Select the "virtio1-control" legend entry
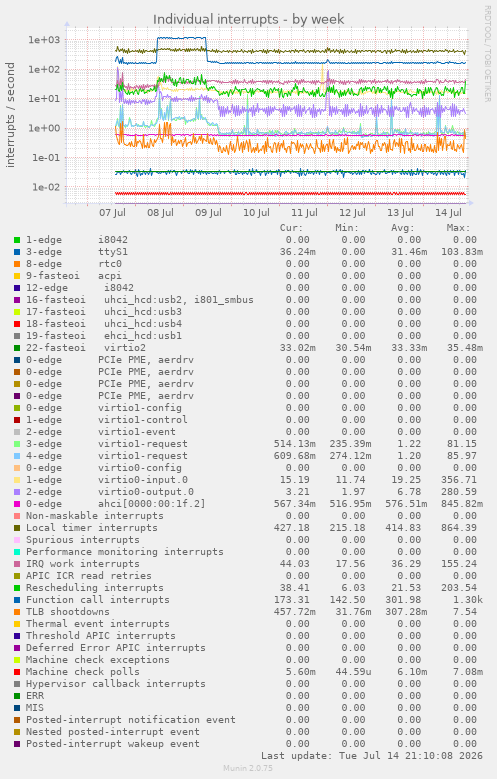Screen dimensions: 497x779 click(x=107, y=420)
